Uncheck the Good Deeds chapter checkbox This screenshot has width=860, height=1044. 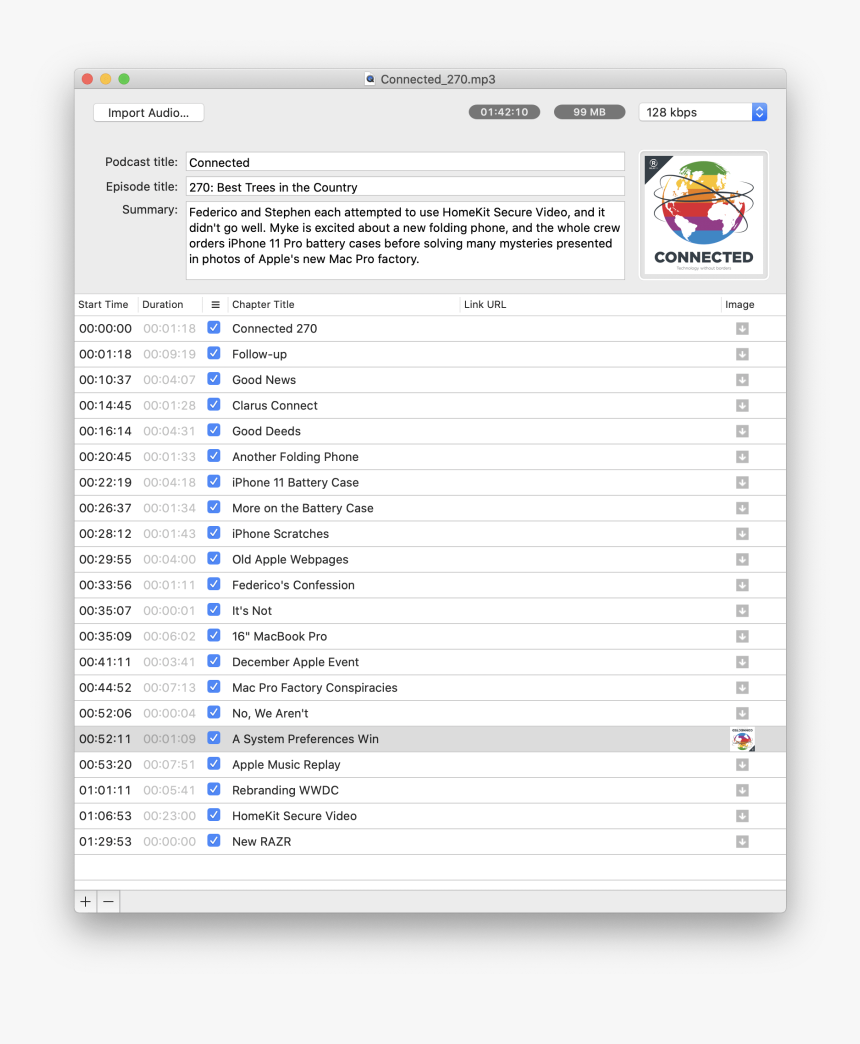[x=214, y=431]
